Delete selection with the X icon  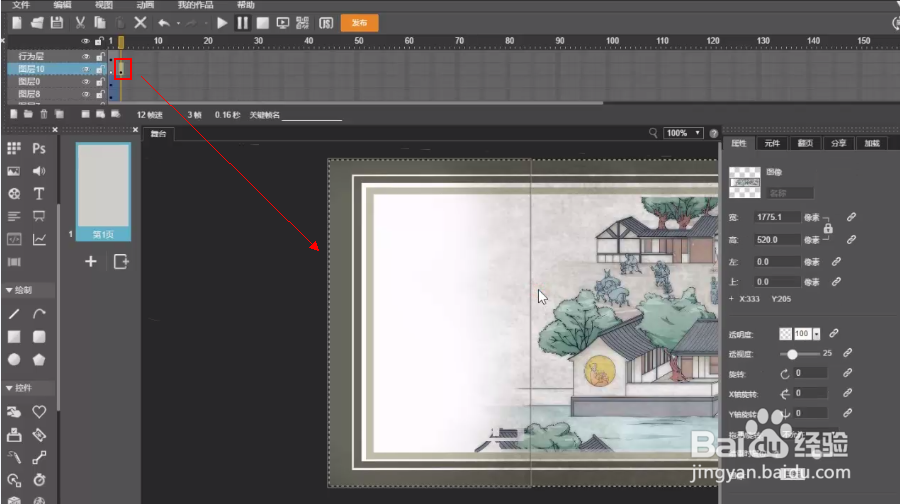(x=140, y=23)
